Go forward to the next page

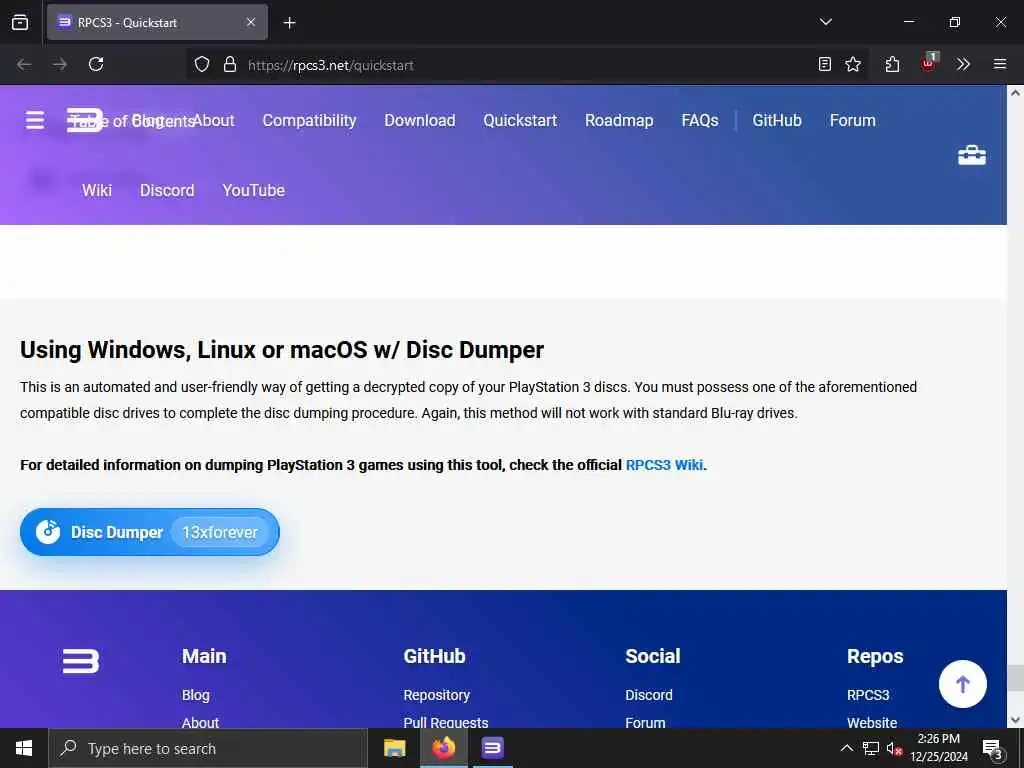pyautogui.click(x=60, y=64)
